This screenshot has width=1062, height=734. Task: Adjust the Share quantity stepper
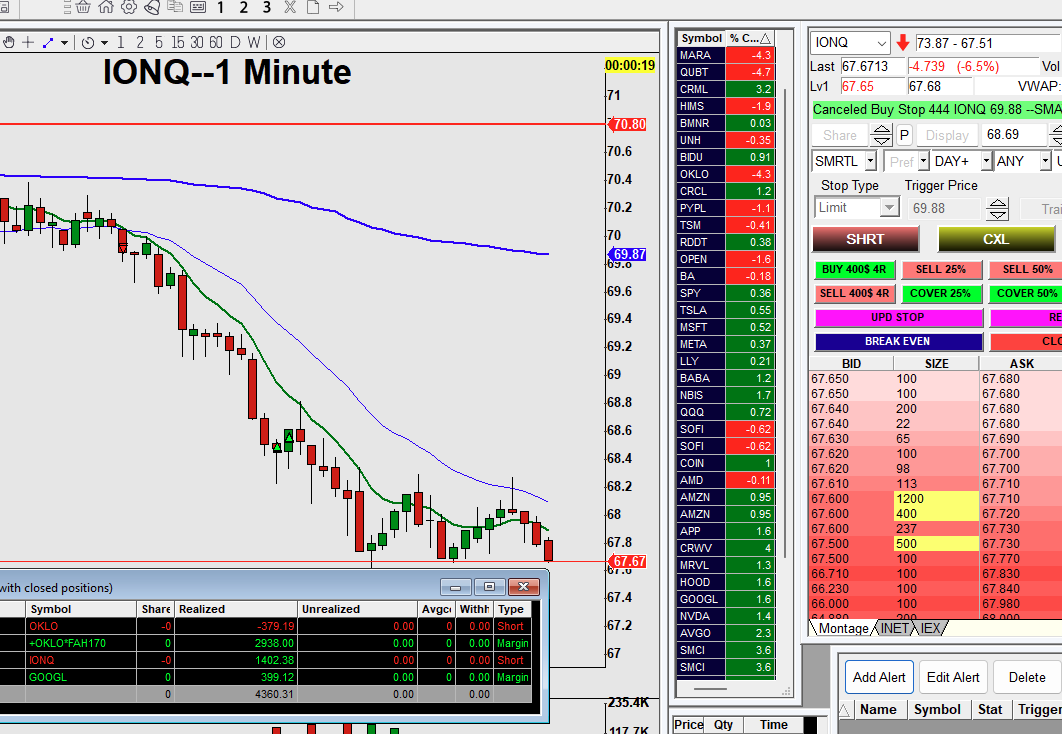tap(880, 135)
